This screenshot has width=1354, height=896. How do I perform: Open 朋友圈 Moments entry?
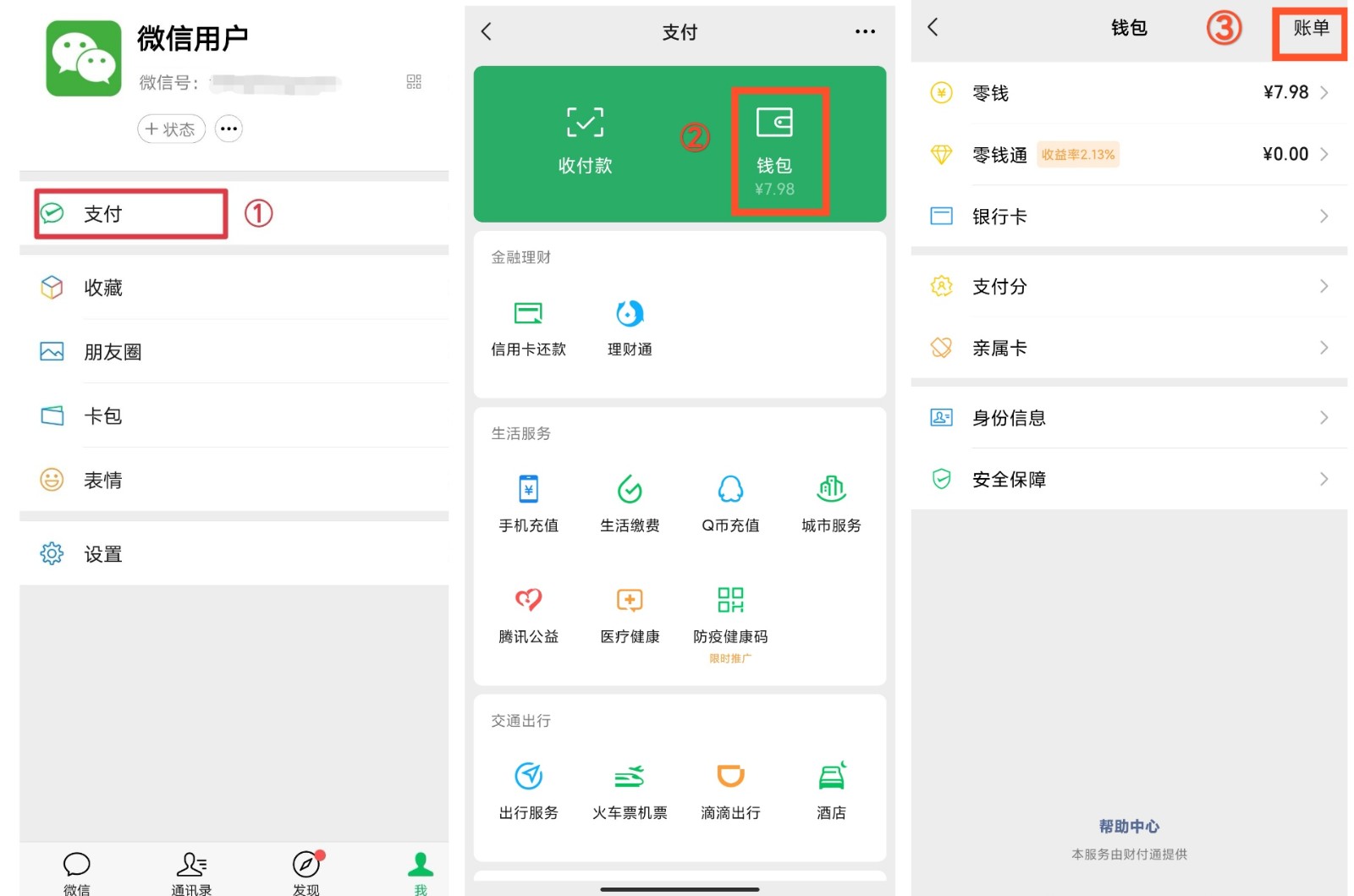coord(234,352)
